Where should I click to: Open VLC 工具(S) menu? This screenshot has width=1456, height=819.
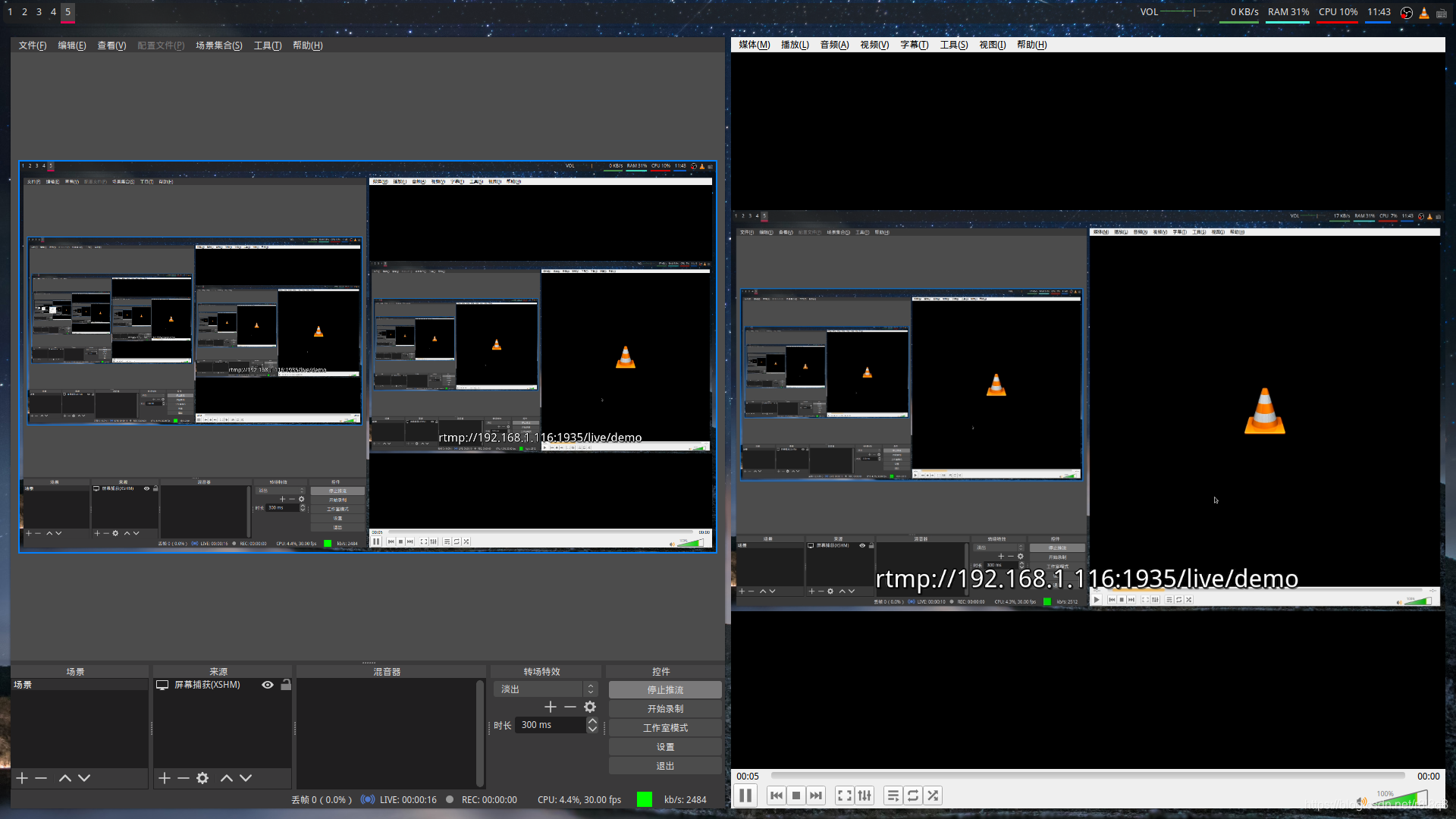[x=954, y=45]
